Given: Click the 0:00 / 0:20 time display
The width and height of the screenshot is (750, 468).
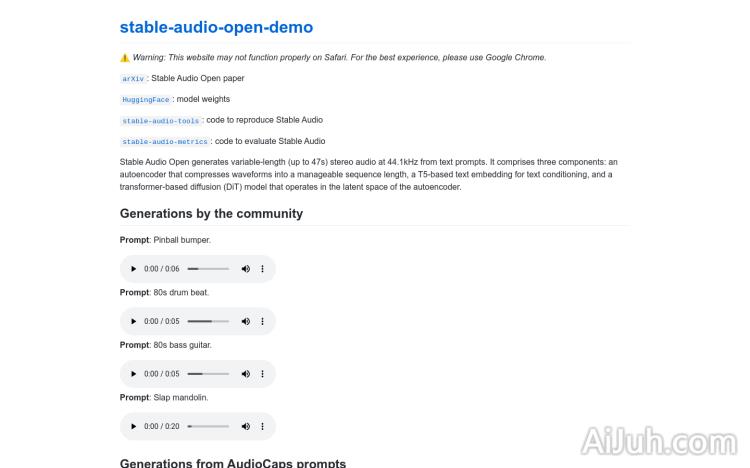Looking at the screenshot, I should tap(162, 426).
